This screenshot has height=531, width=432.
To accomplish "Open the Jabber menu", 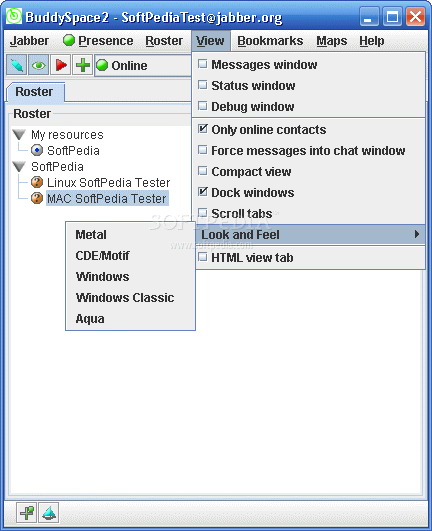I will point(29,41).
